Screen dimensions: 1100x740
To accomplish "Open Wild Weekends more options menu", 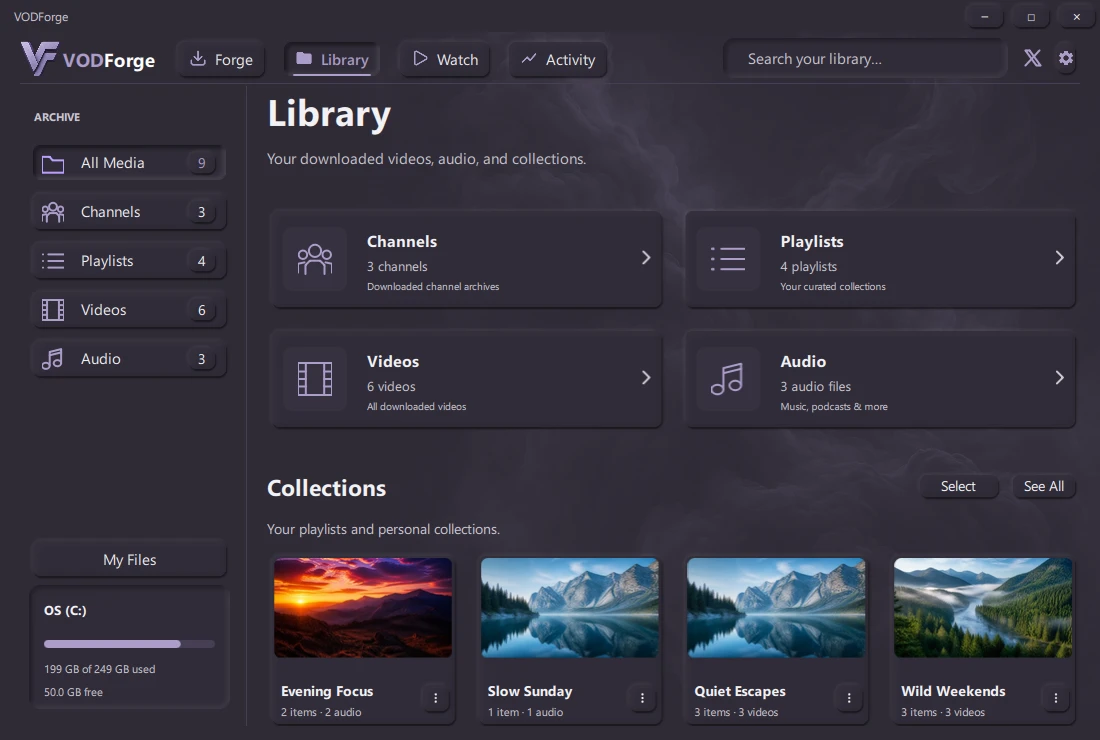I will click(x=1056, y=698).
